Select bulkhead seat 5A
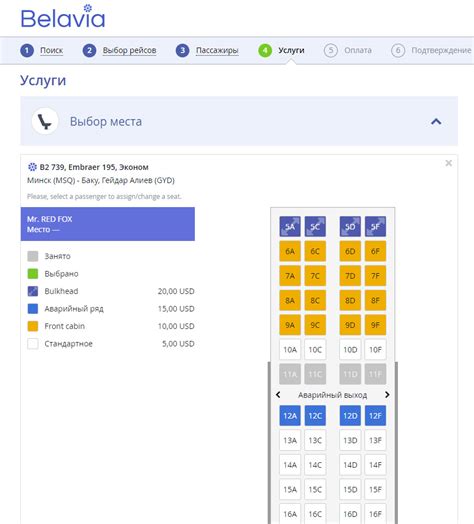The width and height of the screenshot is (474, 524). (290, 227)
